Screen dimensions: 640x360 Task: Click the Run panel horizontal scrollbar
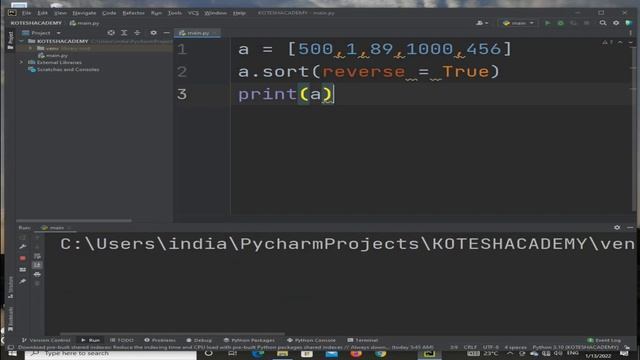(172, 334)
